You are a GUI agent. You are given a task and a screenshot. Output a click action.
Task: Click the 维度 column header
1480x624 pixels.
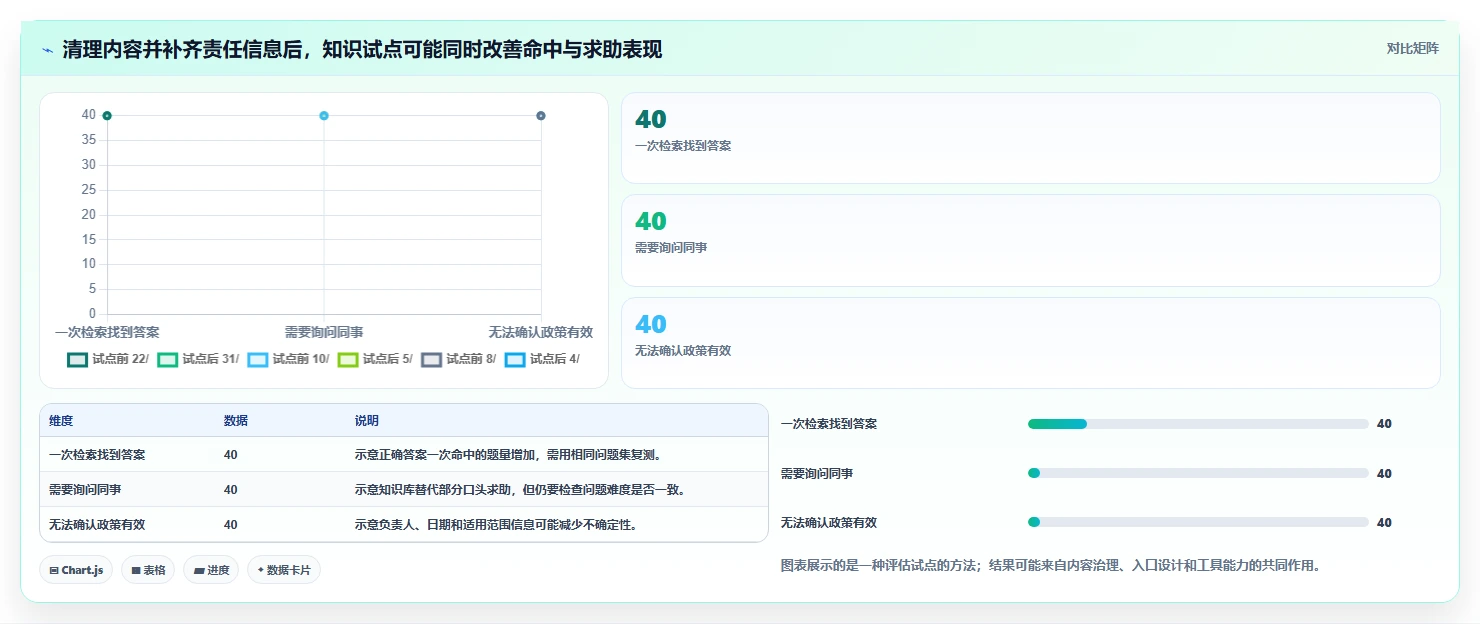point(61,421)
